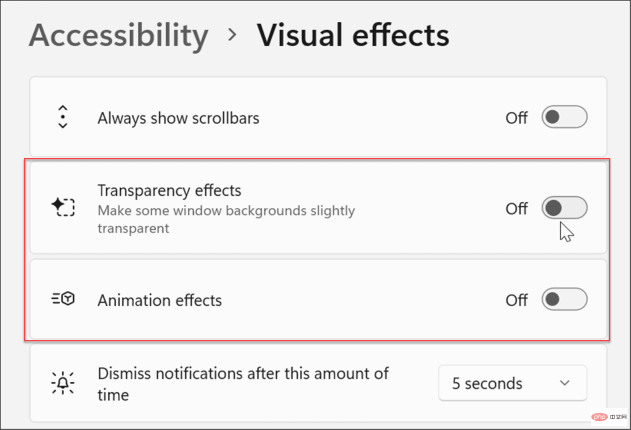Switch on Animation effects toggle
The height and width of the screenshot is (430, 631).
tap(564, 299)
